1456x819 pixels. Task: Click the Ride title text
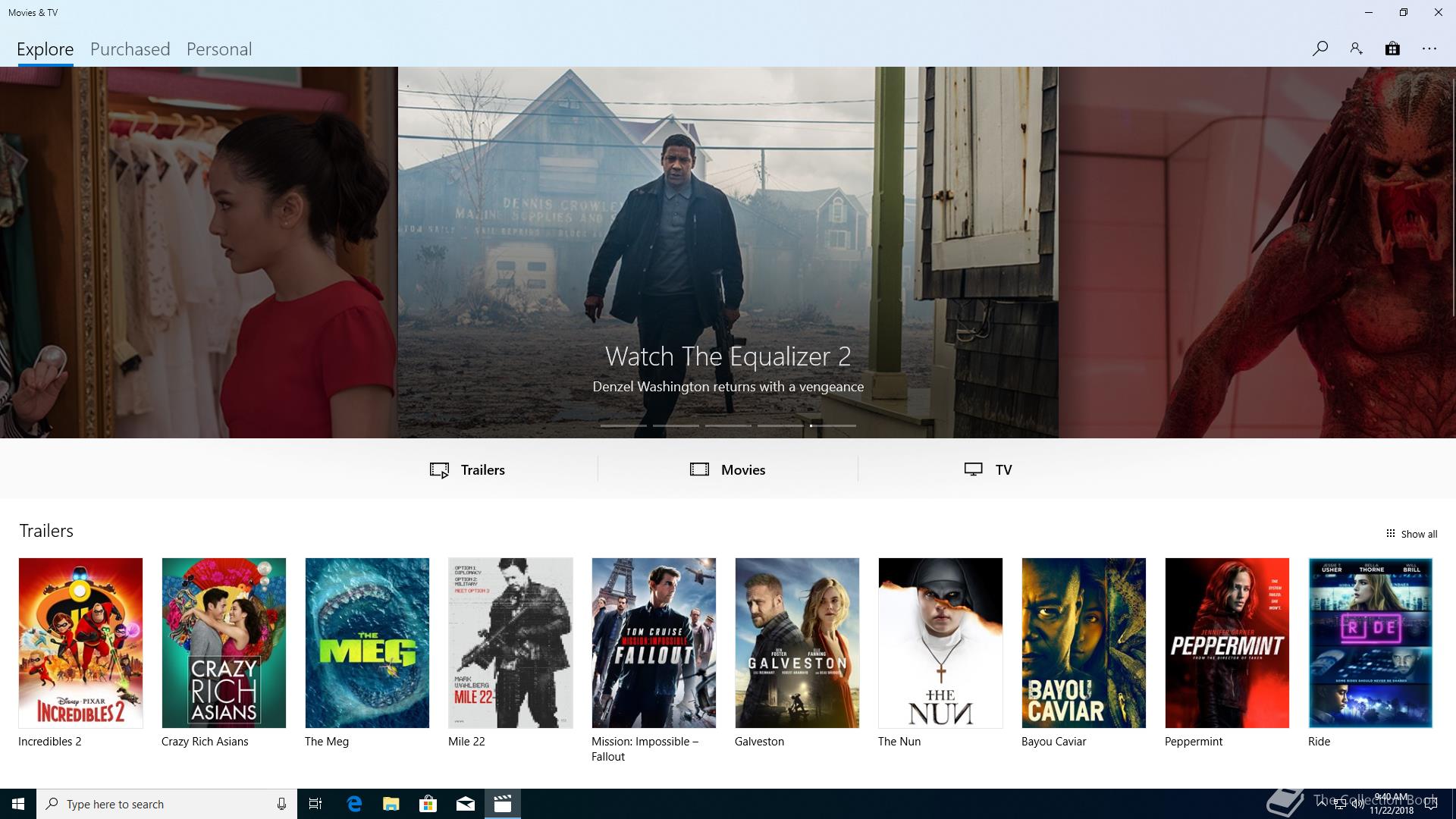tap(1319, 742)
